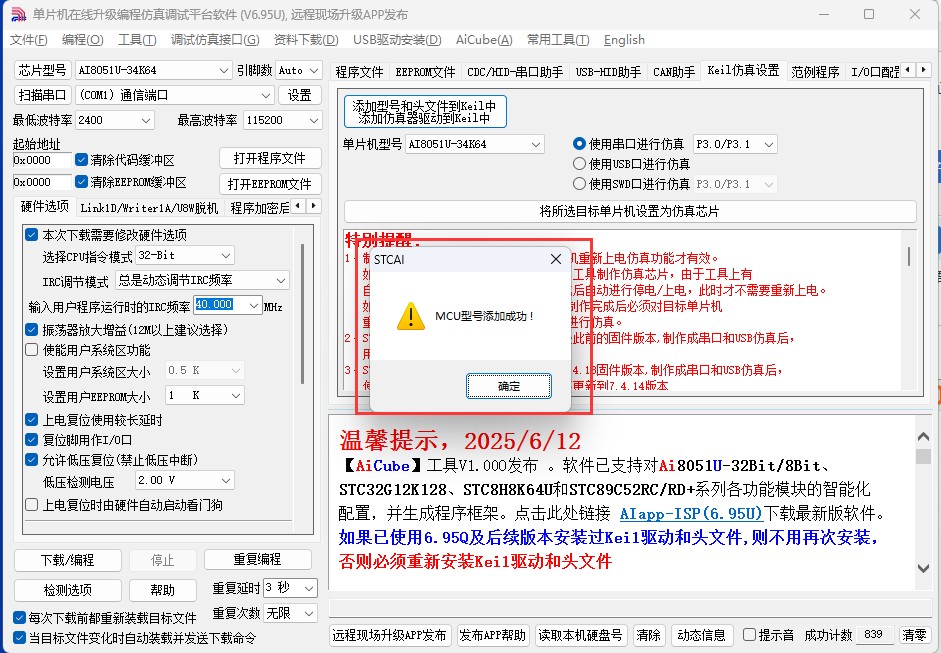Switch to CDC/HID-串口助手 tab

[x=514, y=72]
